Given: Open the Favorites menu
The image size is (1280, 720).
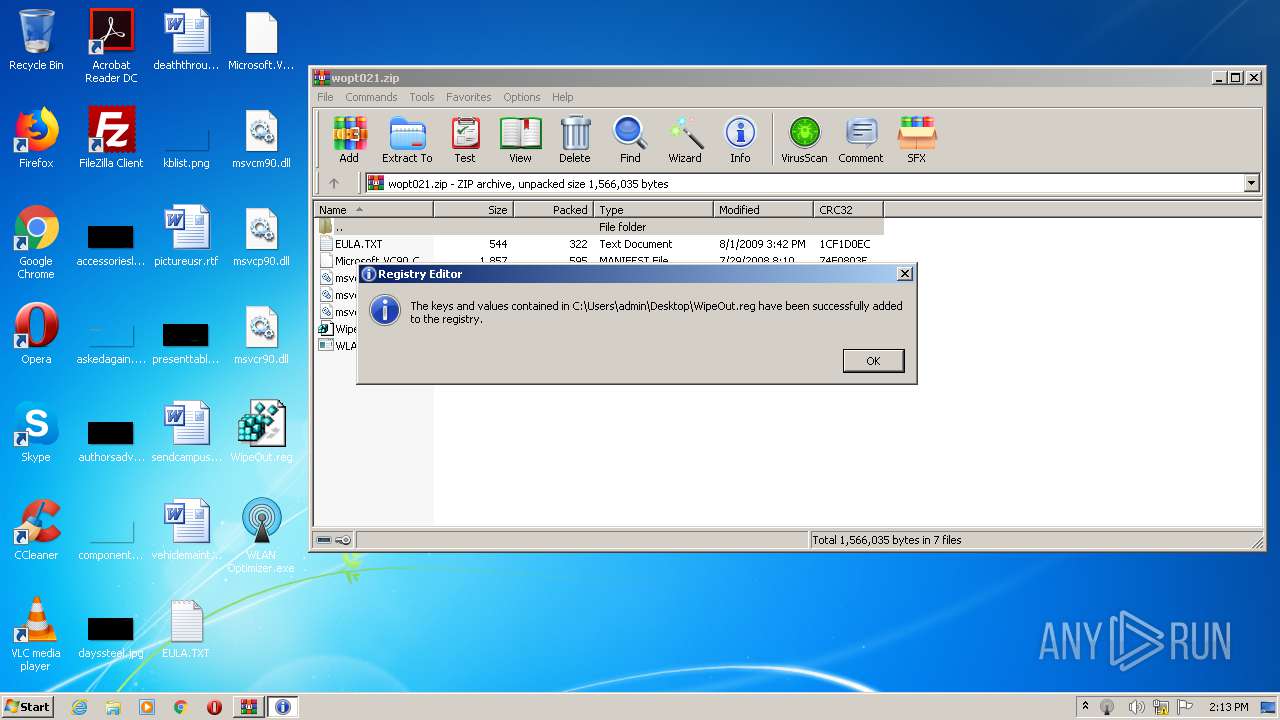Looking at the screenshot, I should 469,97.
